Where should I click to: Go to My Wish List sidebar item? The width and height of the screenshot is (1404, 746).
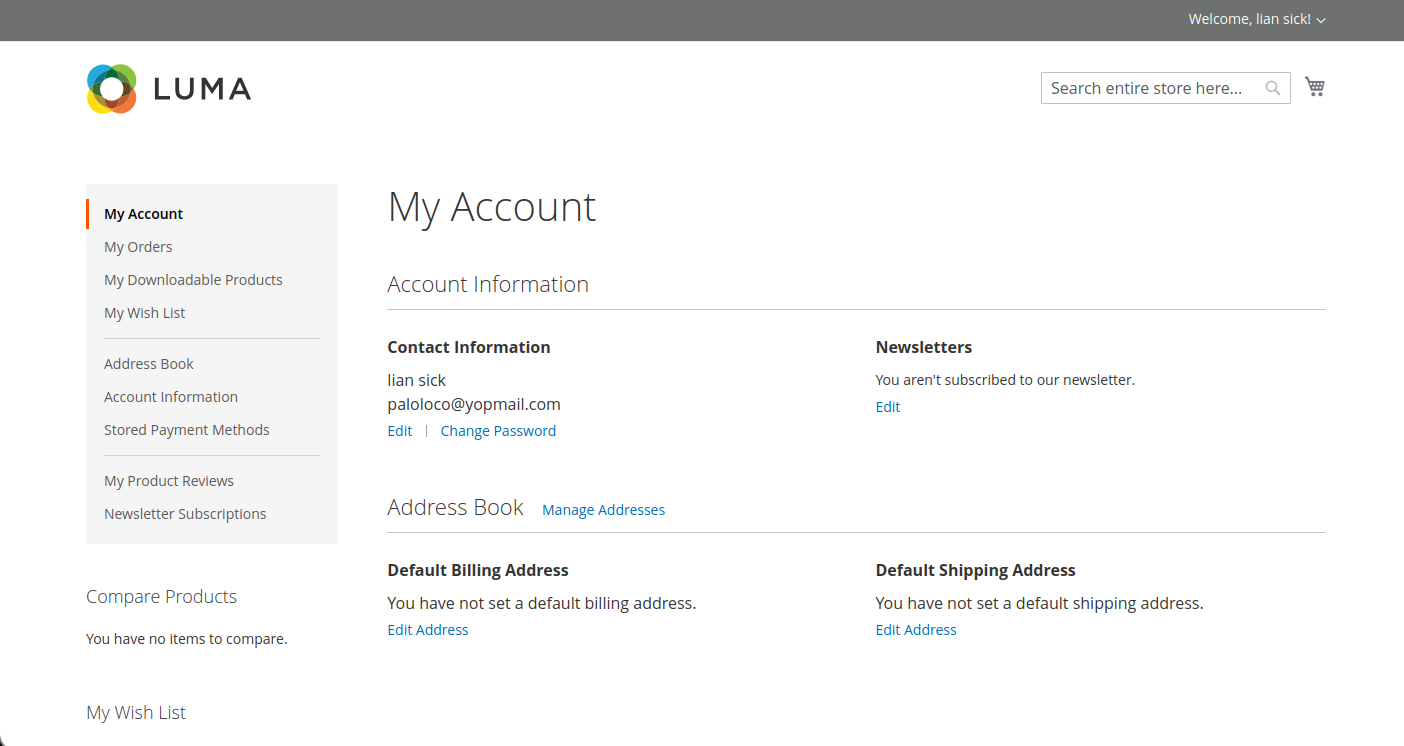click(145, 313)
